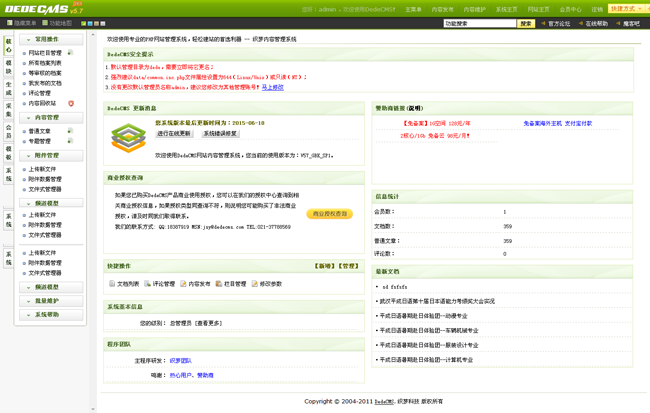Click the yellow 商业授权查询 button
Screen dimensions: 650x413
tap(329, 213)
